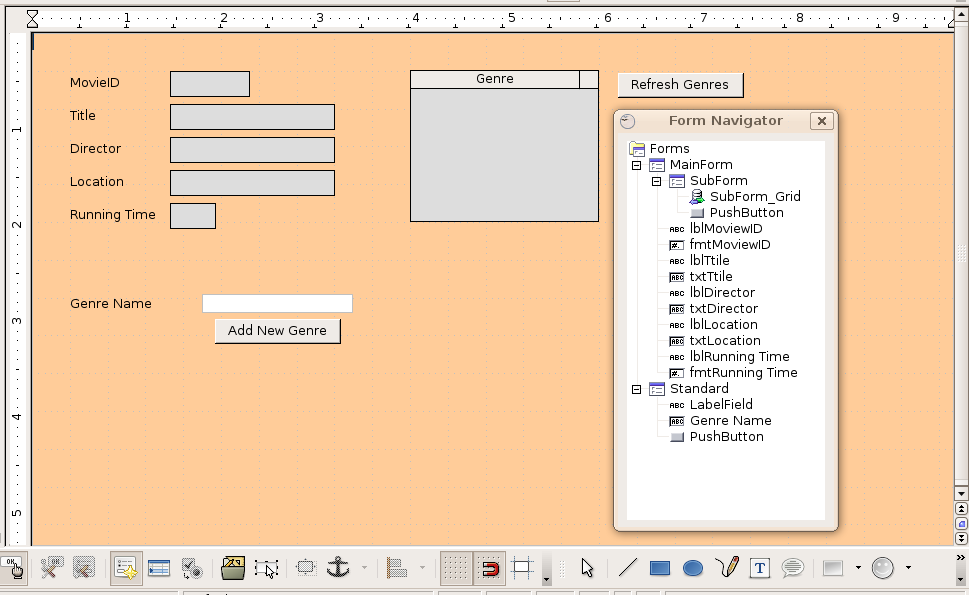The width and height of the screenshot is (969, 595).
Task: Select txtDirector in the Form Navigator
Action: click(x=723, y=309)
